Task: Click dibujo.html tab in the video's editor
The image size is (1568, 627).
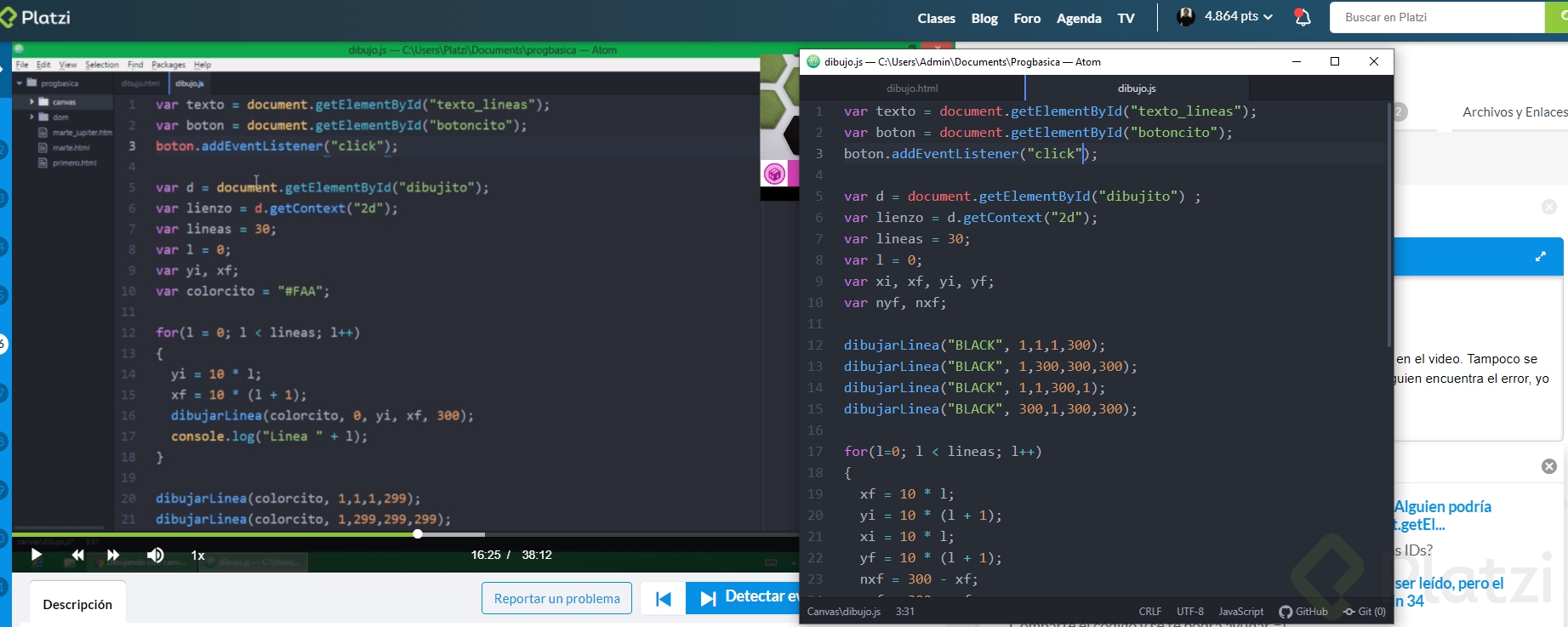Action: 140,83
